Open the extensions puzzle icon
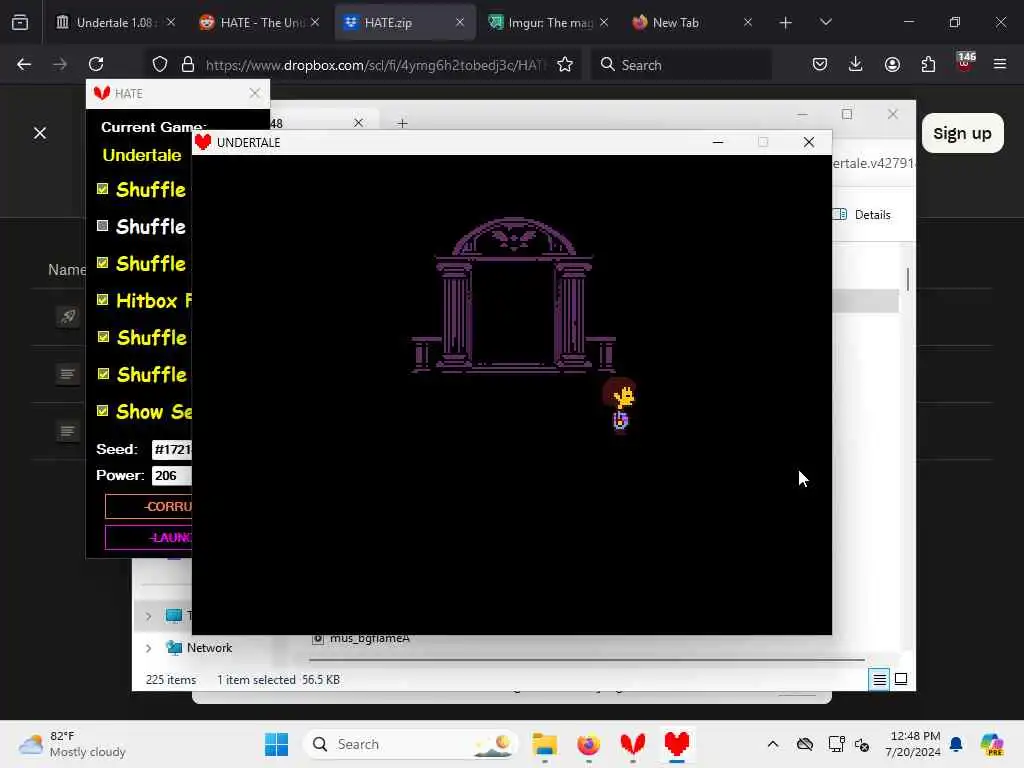1024x768 pixels. [928, 64]
